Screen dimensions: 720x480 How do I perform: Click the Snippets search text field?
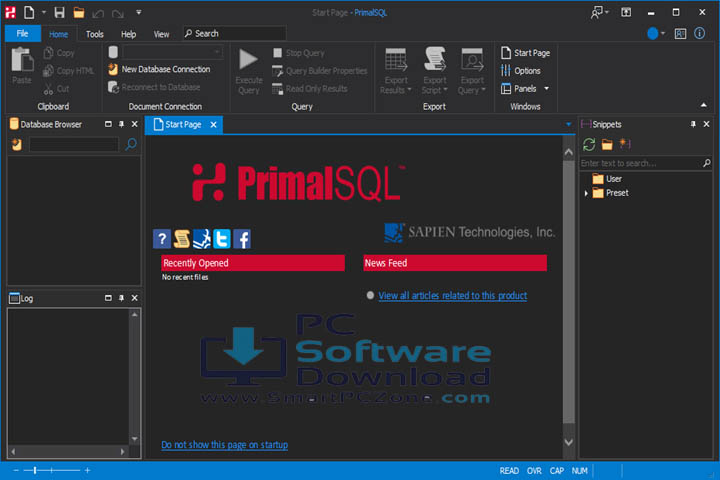[x=641, y=163]
